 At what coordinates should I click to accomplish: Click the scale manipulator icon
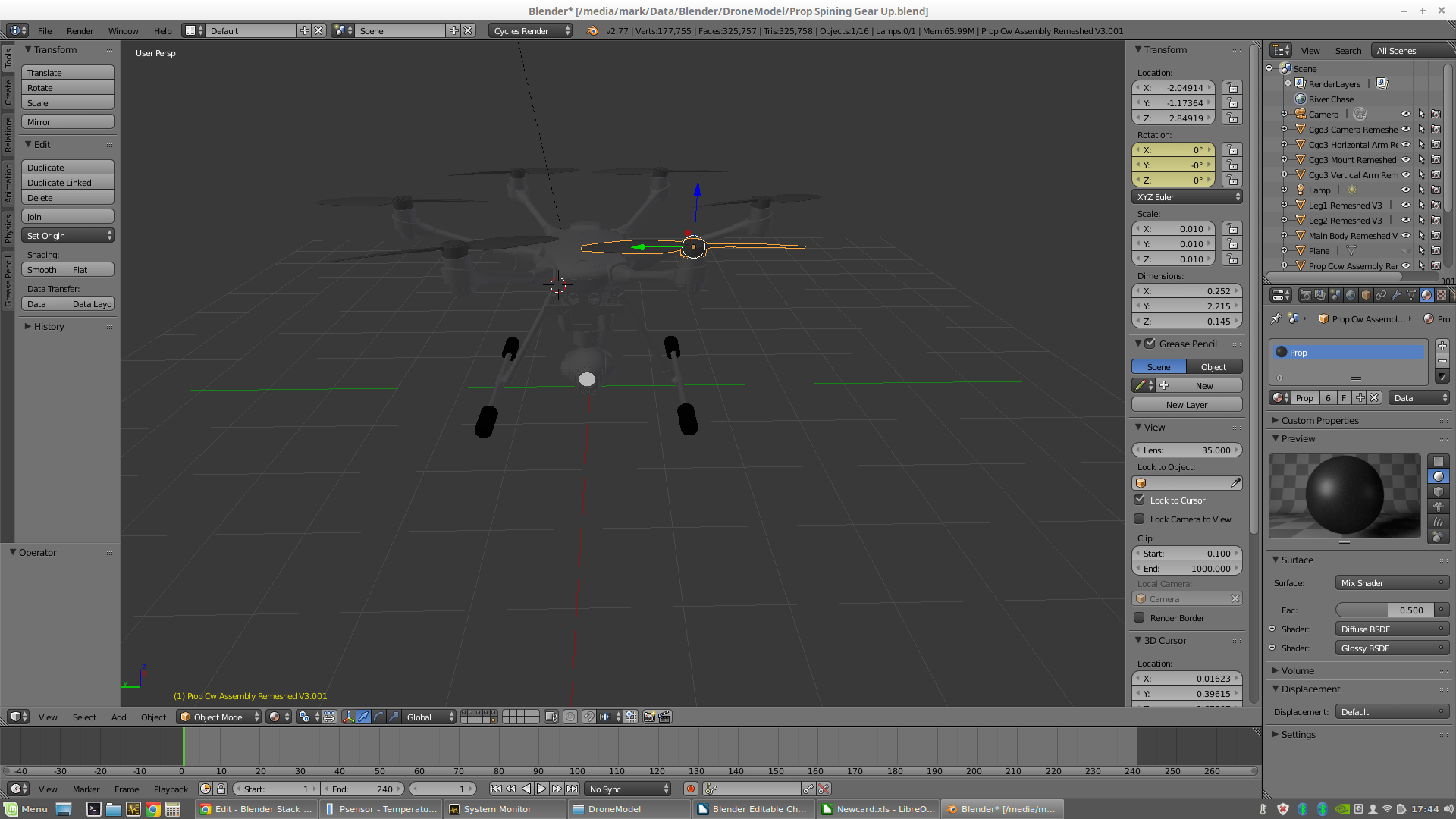coord(394,717)
